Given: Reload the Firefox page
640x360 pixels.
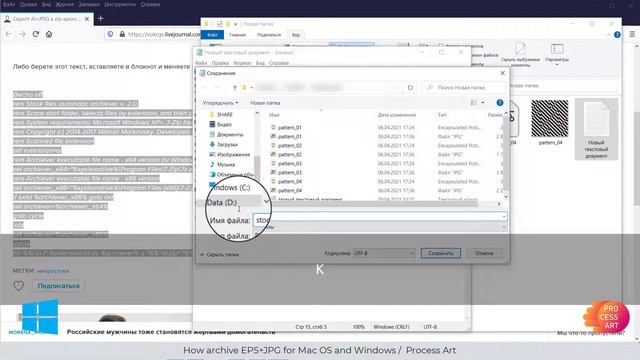Looking at the screenshot, I should pos(36,34).
